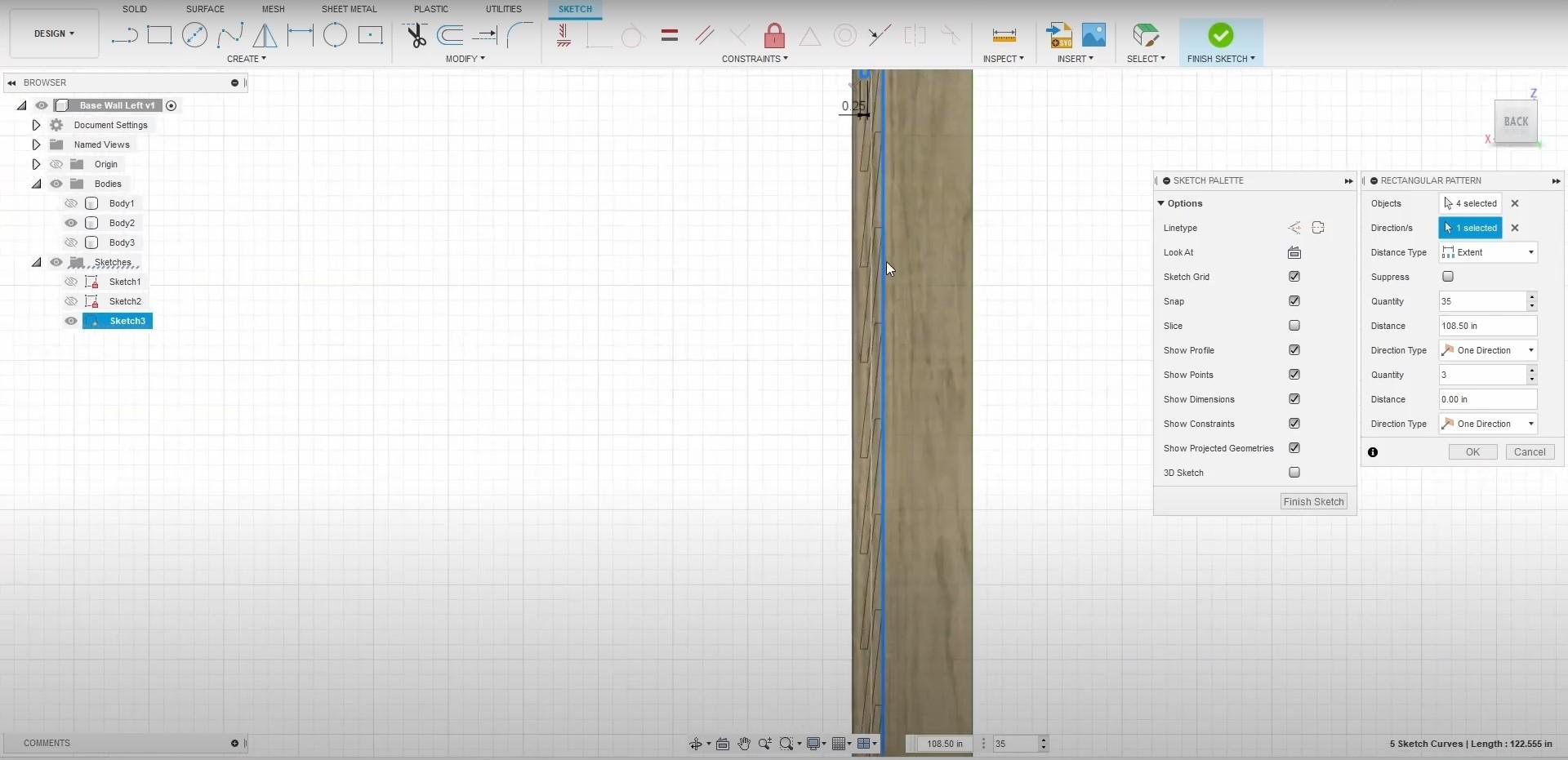Apply the Fillet tool from Modify
This screenshot has width=1568, height=760.
pos(521,35)
